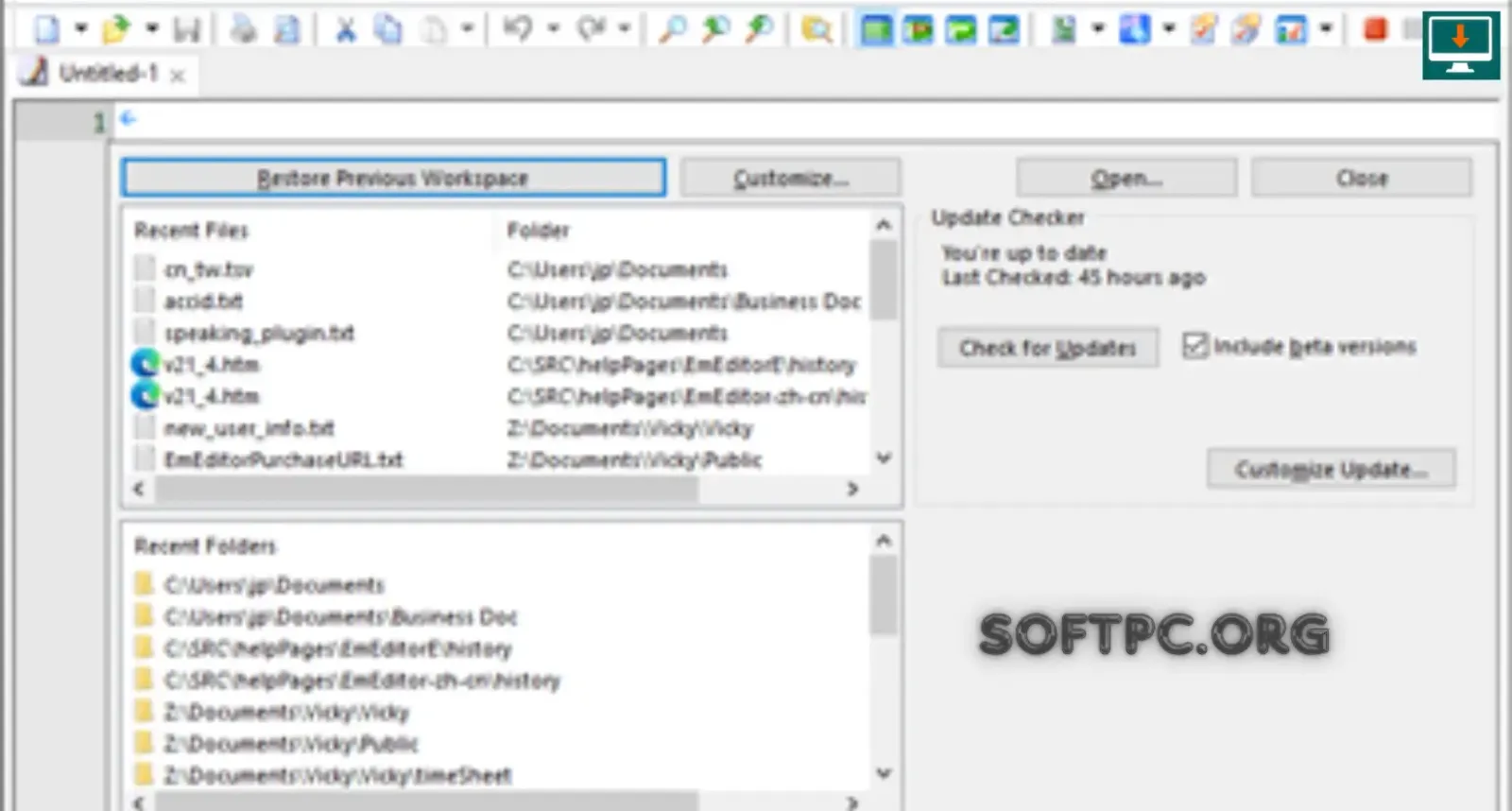Click the red record macro icon
1512x811 pixels.
(1375, 29)
